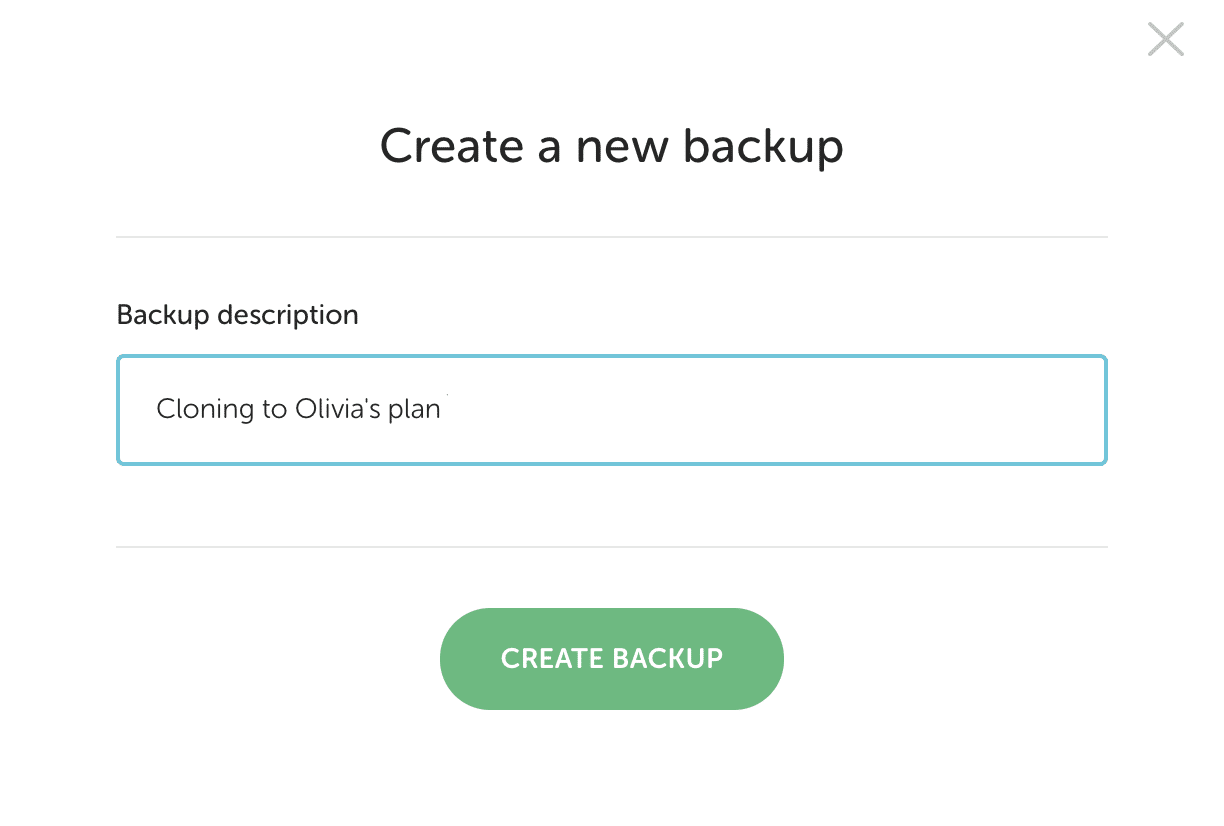This screenshot has height=826, width=1224.
Task: Click the horizontal divider below the heading
Action: [x=611, y=237]
